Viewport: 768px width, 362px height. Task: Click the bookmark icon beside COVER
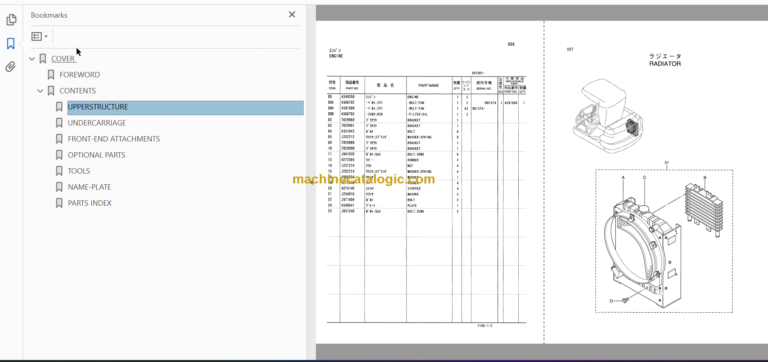pos(43,59)
